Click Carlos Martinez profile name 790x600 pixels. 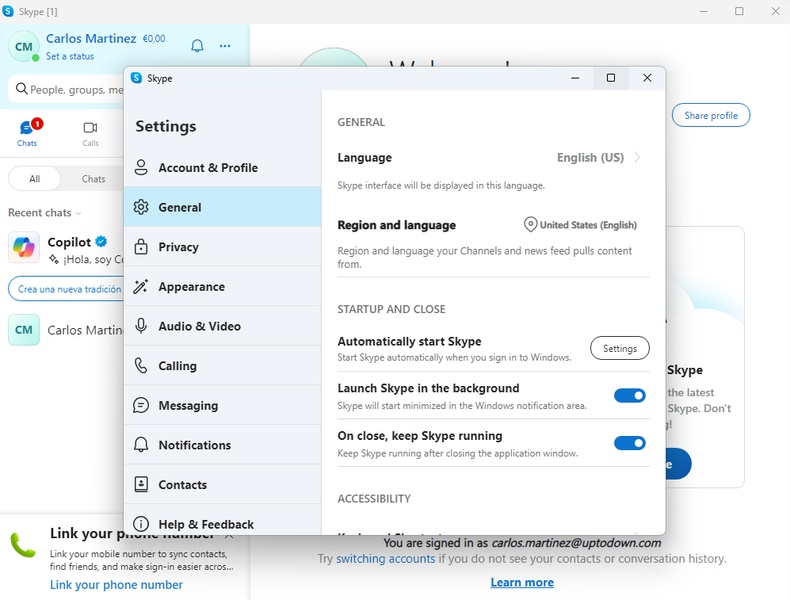click(x=91, y=39)
